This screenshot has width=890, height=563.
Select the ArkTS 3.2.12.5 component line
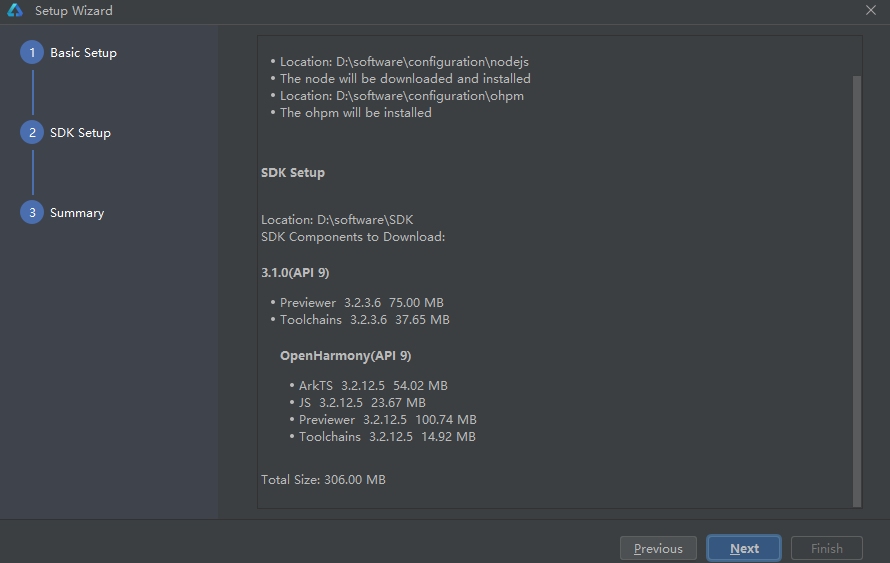point(372,385)
